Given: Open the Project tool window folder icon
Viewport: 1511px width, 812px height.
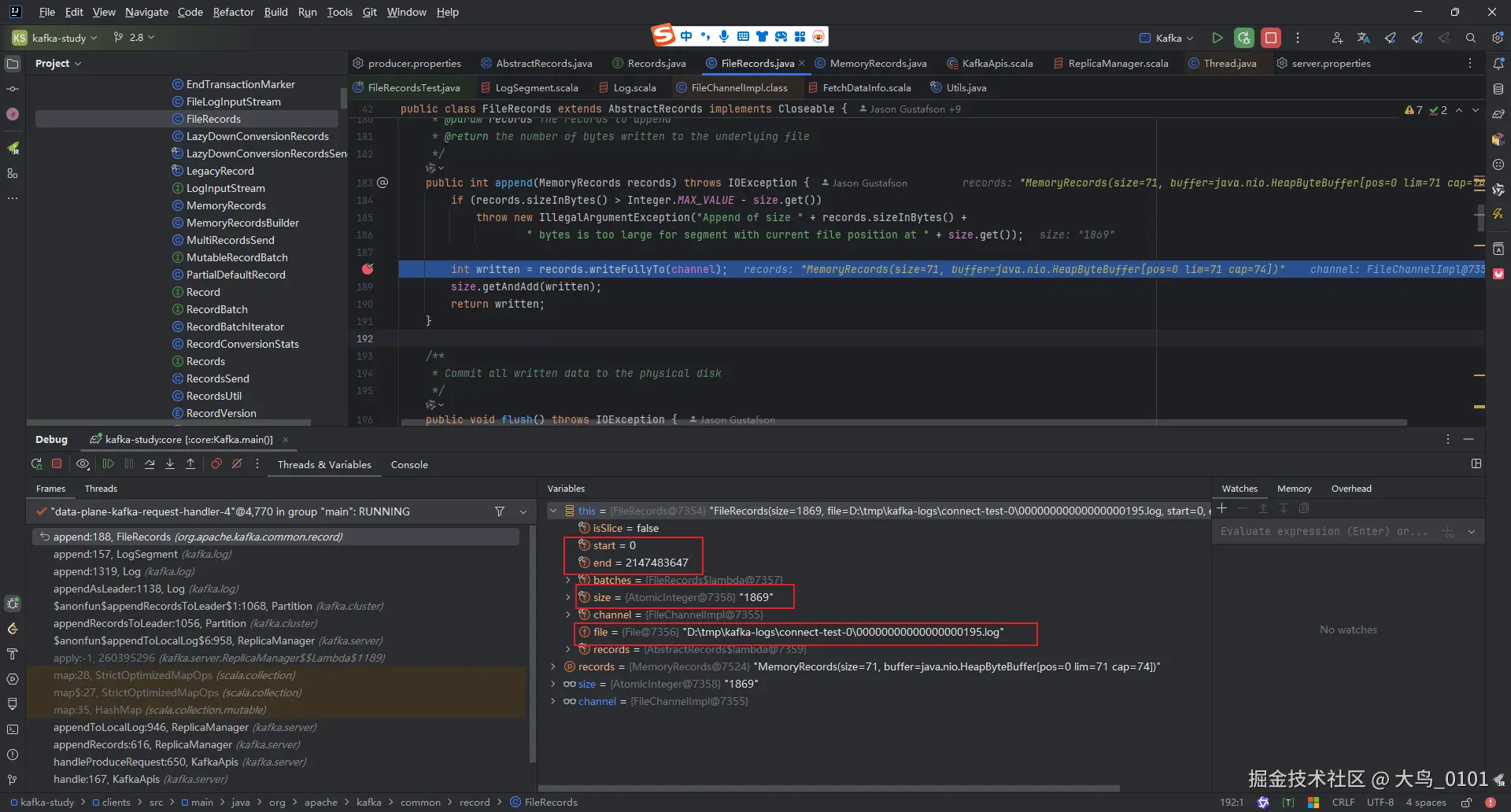Looking at the screenshot, I should (x=13, y=64).
